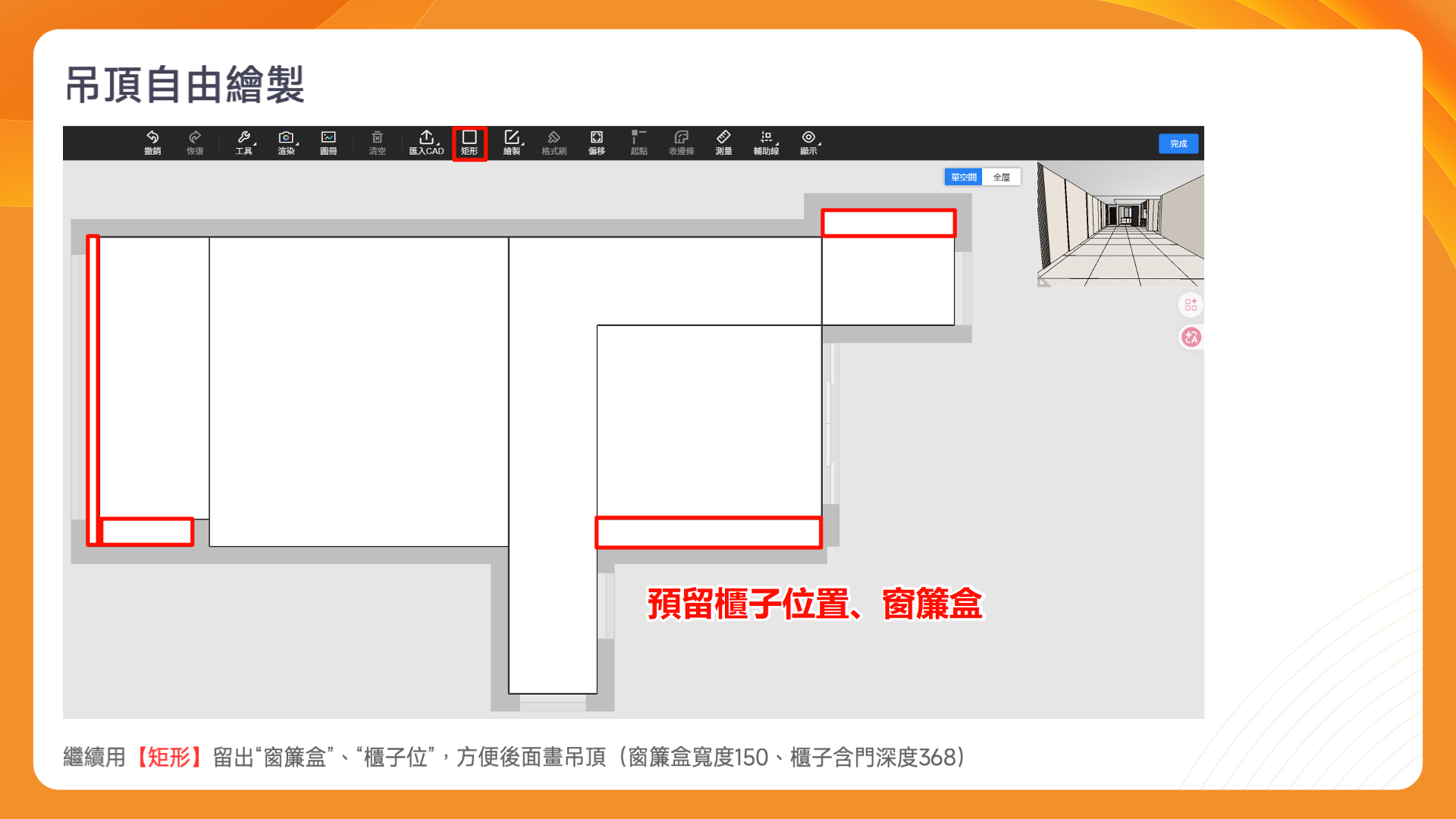
Task: Switch to single room (單空間) view
Action: coord(963,177)
